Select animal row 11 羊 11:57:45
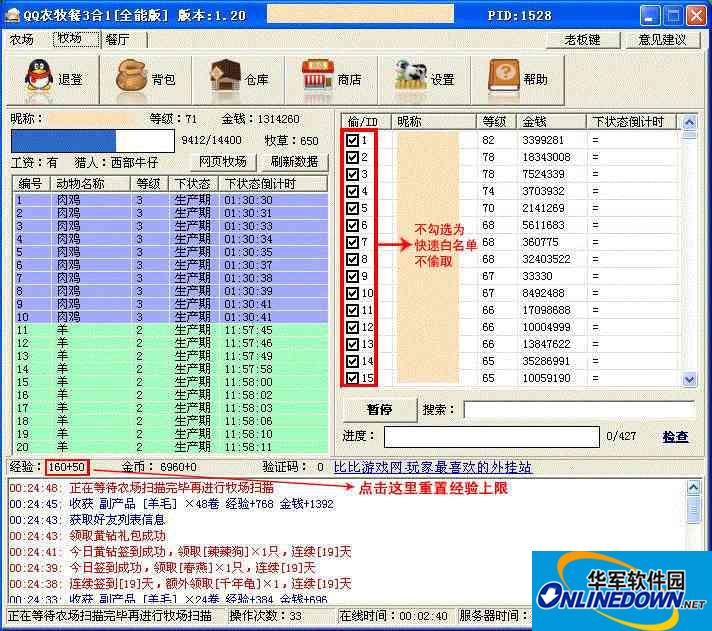712x631 pixels. [x=171, y=330]
